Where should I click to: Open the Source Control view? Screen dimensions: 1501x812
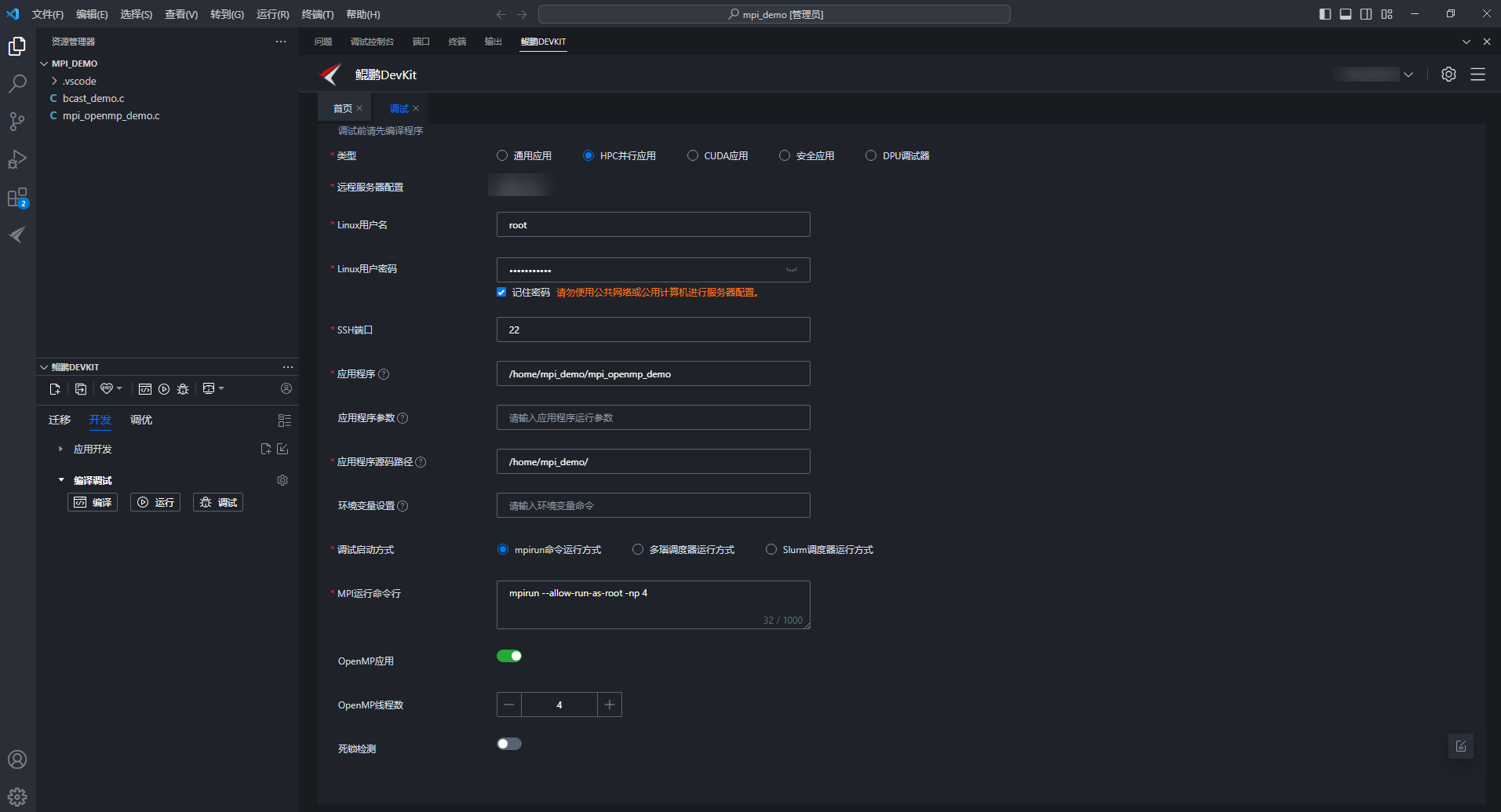click(17, 122)
